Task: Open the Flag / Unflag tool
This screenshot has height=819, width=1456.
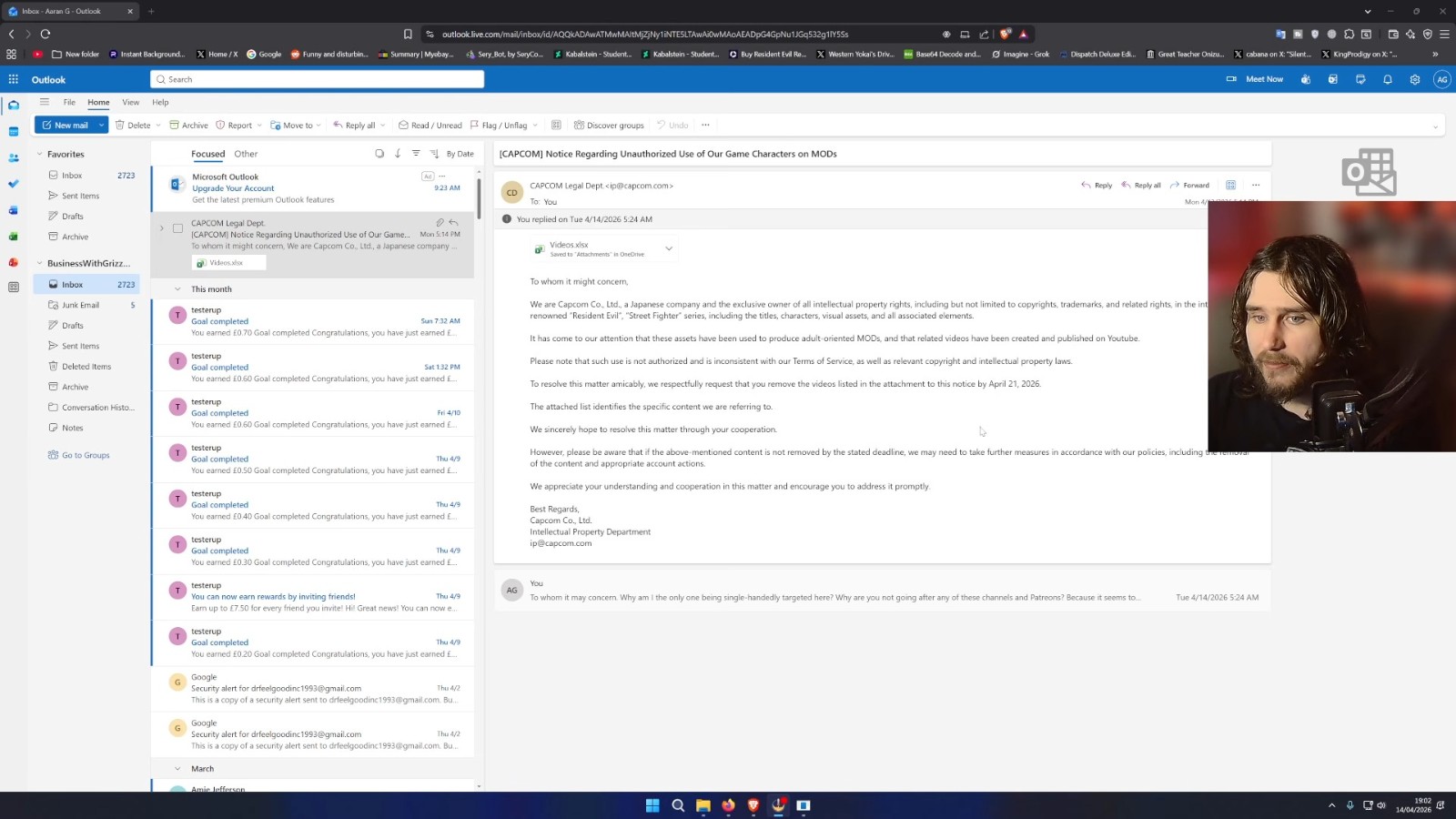Action: click(498, 126)
